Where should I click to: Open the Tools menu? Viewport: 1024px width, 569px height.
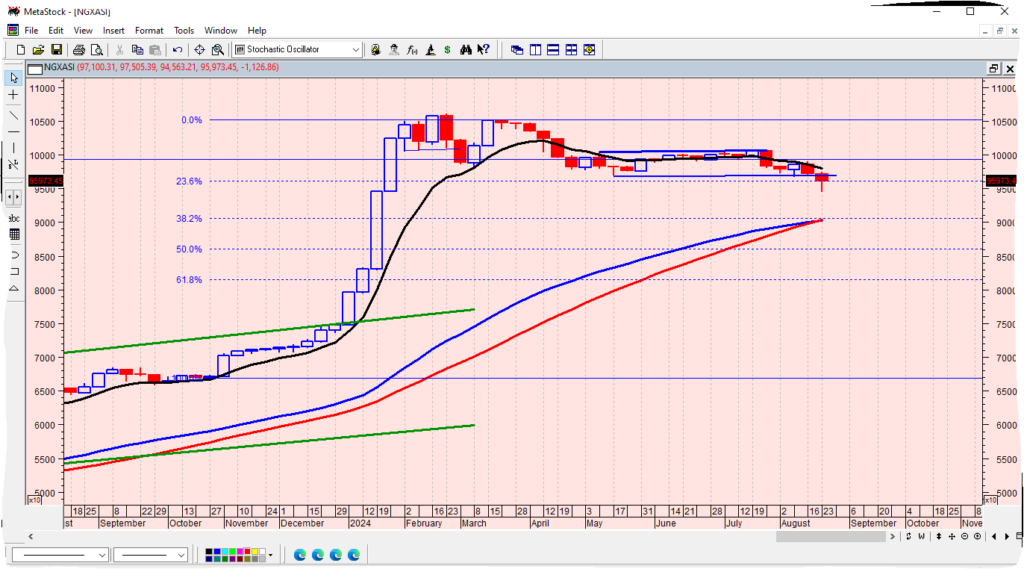click(x=184, y=31)
